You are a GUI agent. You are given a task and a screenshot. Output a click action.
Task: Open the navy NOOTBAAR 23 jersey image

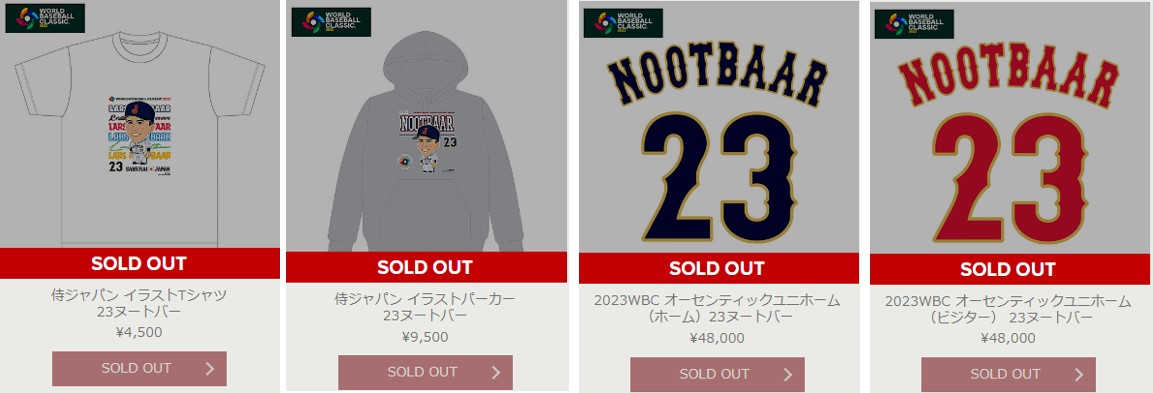click(x=718, y=127)
